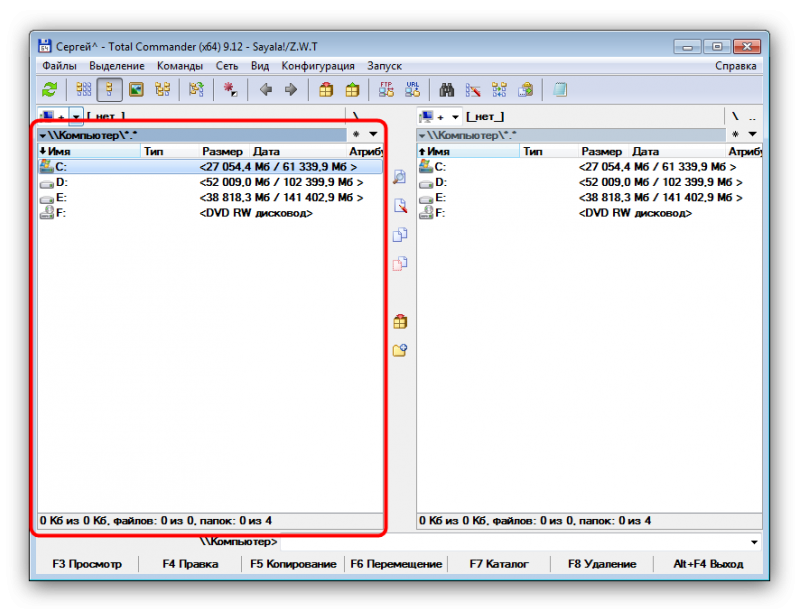800x611 pixels.
Task: Click the right panel \\Компьютер path bar
Action: coord(571,135)
